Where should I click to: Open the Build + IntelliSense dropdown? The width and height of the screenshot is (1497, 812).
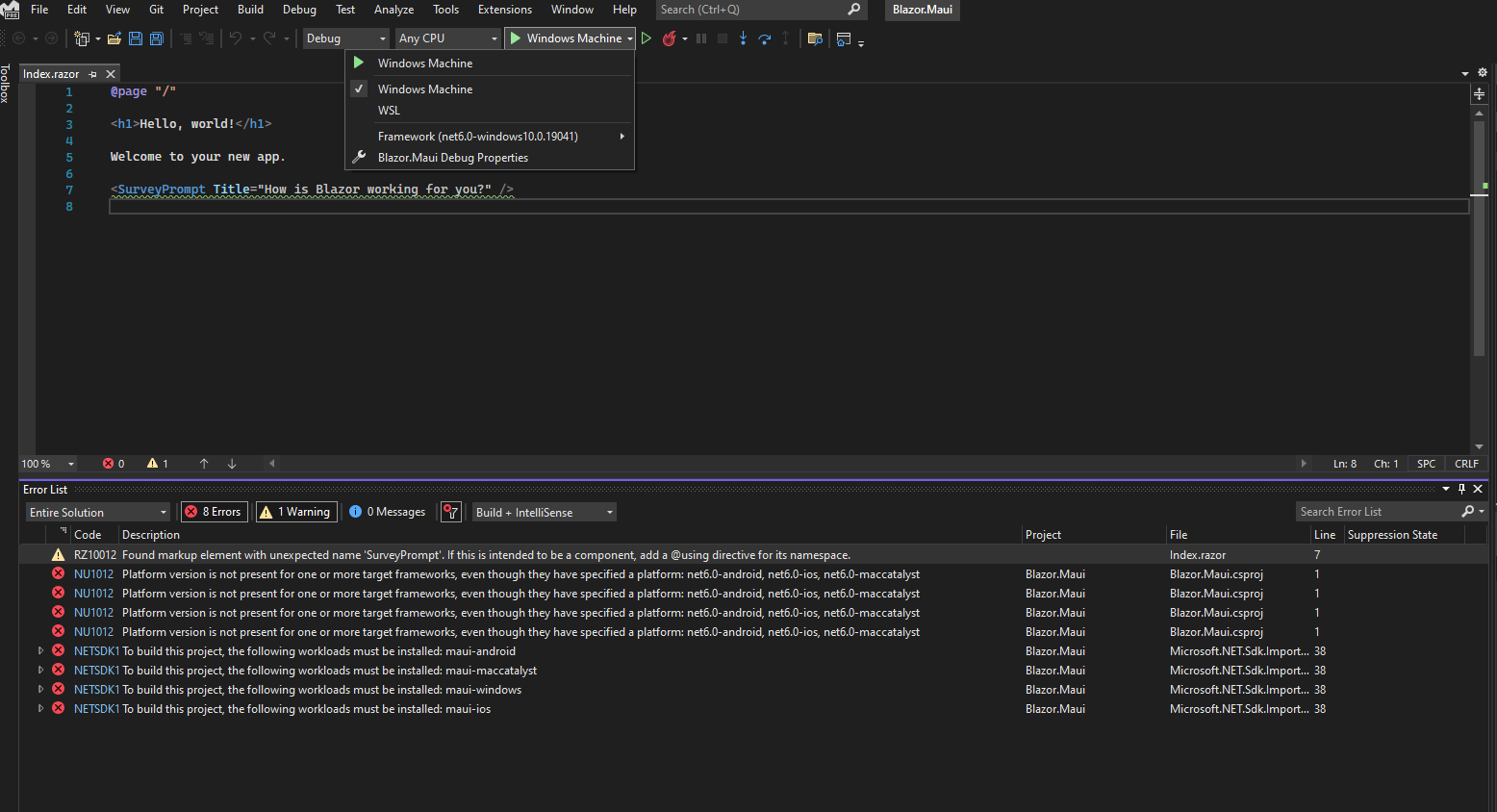coord(543,511)
